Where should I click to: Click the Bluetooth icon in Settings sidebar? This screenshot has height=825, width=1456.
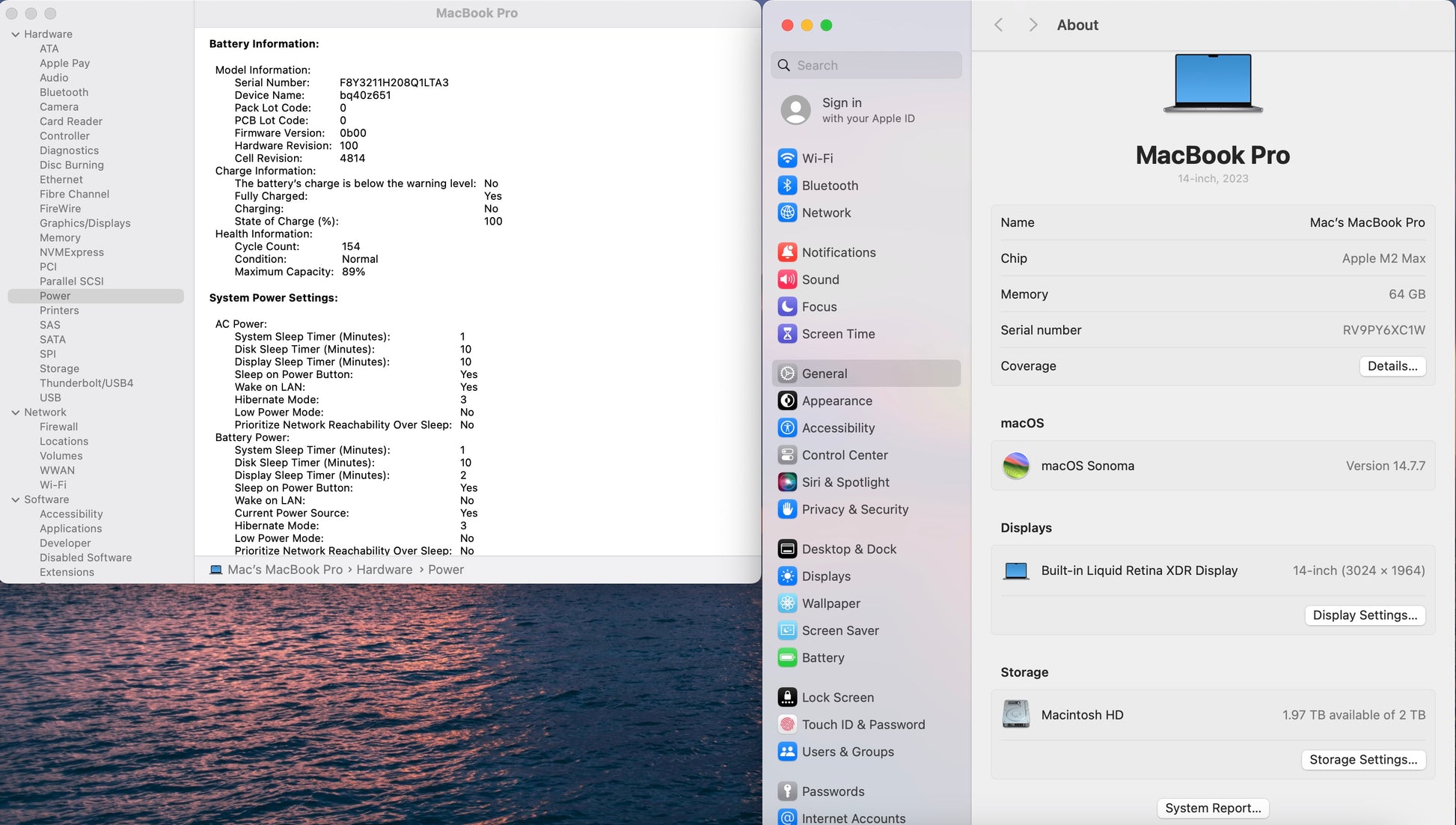point(787,186)
